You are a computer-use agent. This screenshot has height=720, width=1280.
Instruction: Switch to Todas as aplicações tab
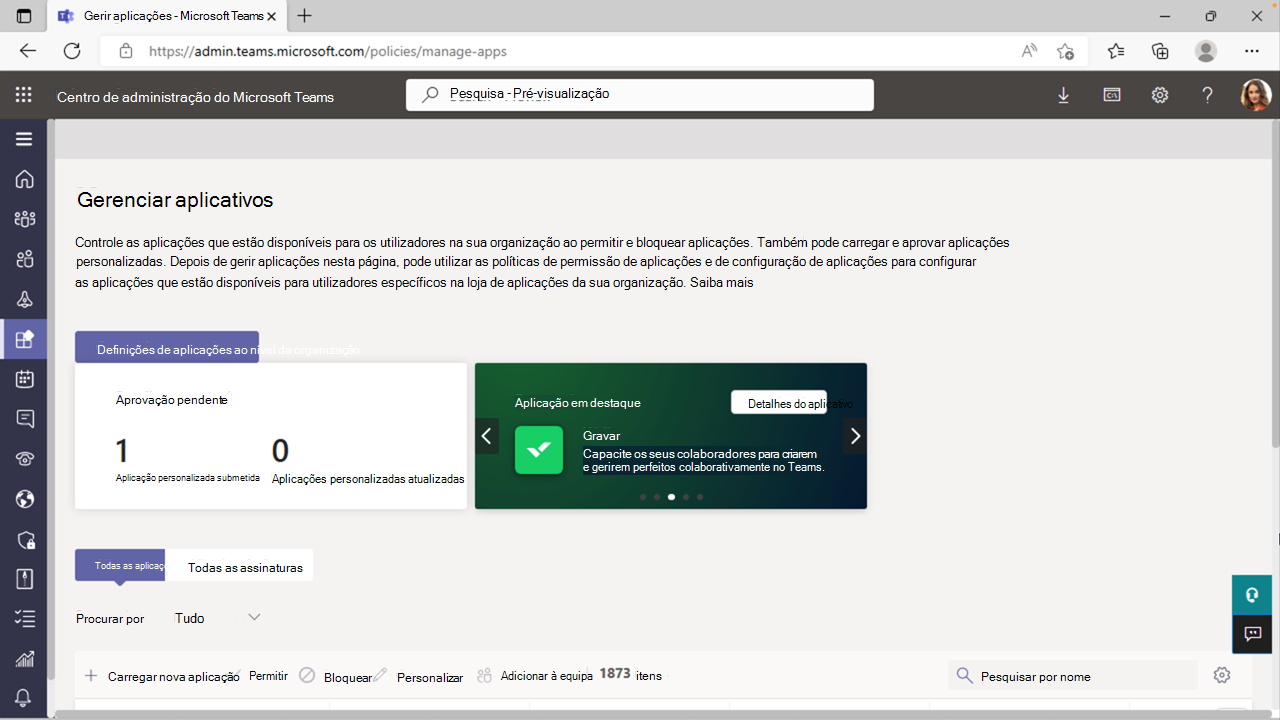[120, 565]
